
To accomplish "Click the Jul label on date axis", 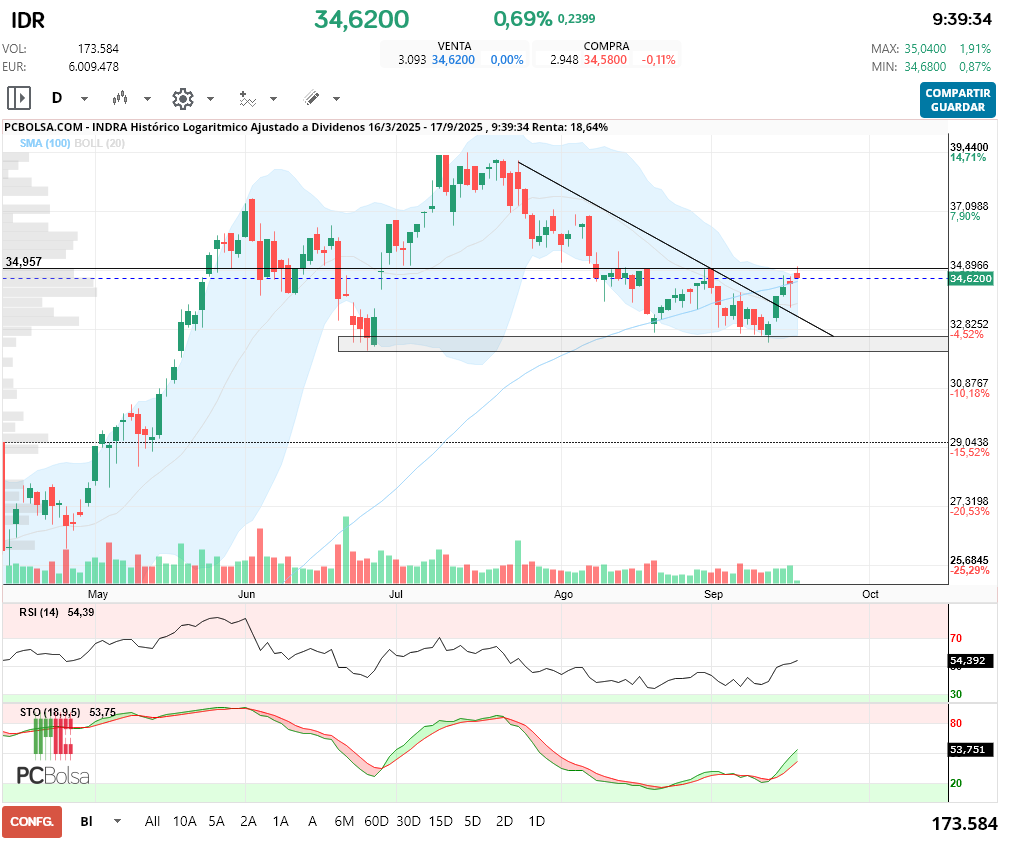I will [x=396, y=594].
